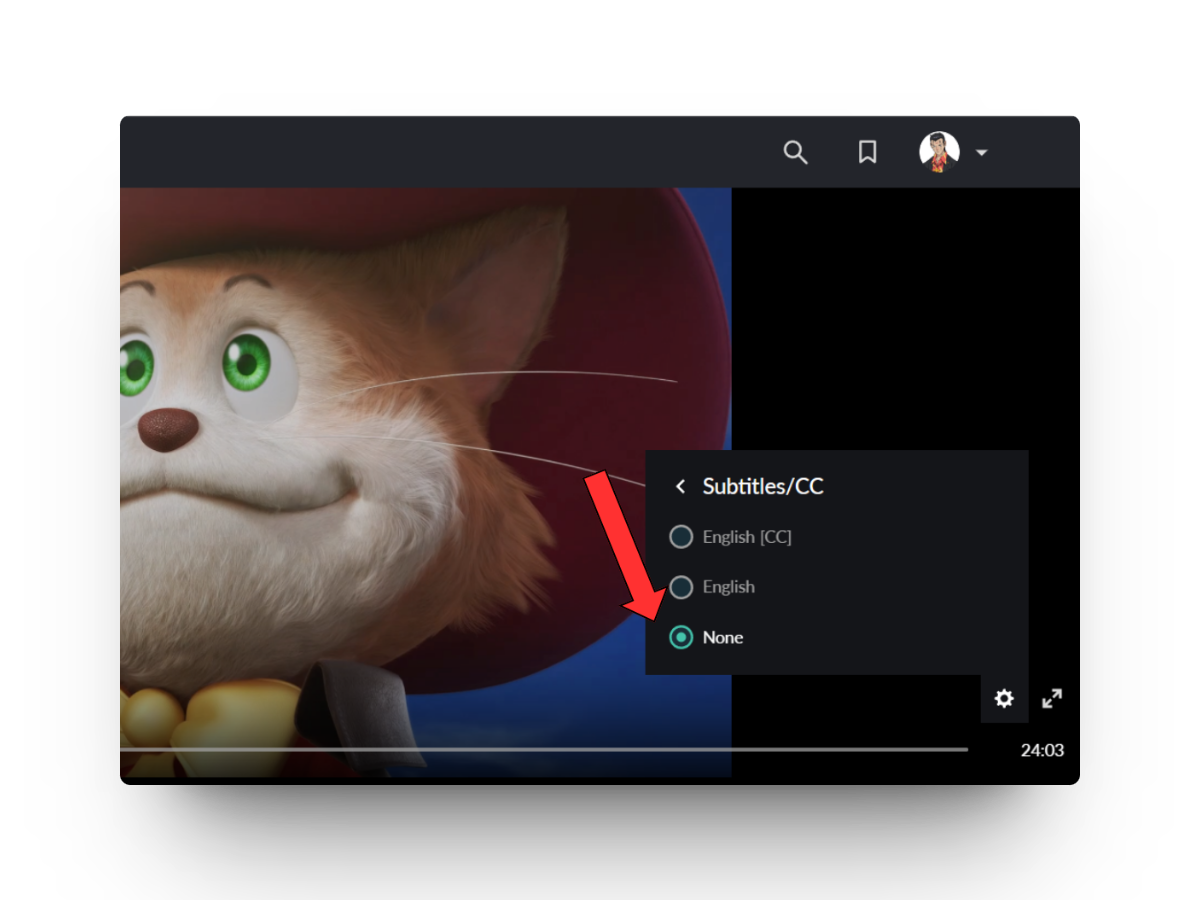Open the account dropdown arrow
1200x900 pixels.
pos(981,153)
